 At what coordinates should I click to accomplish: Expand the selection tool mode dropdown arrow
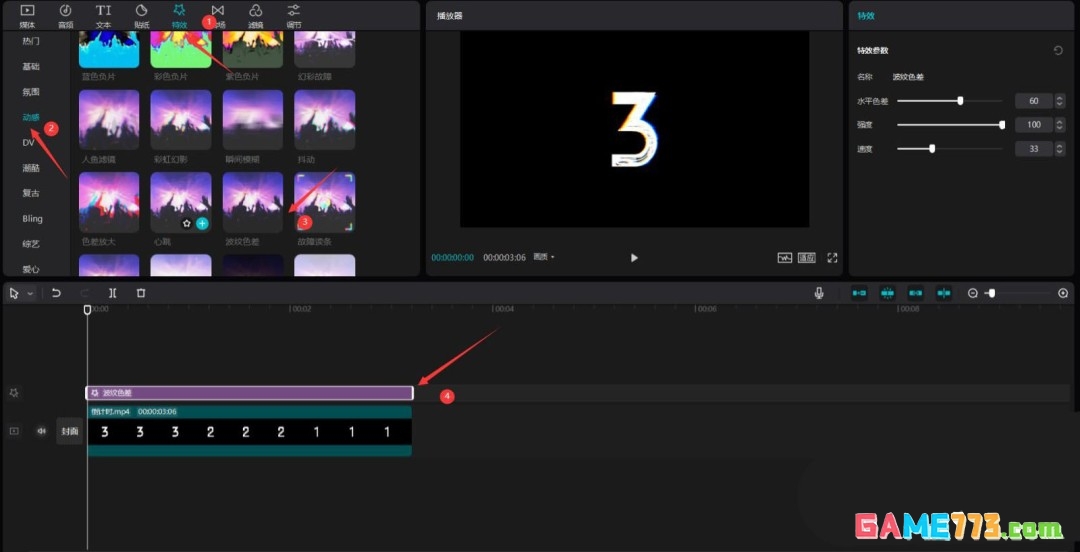30,294
